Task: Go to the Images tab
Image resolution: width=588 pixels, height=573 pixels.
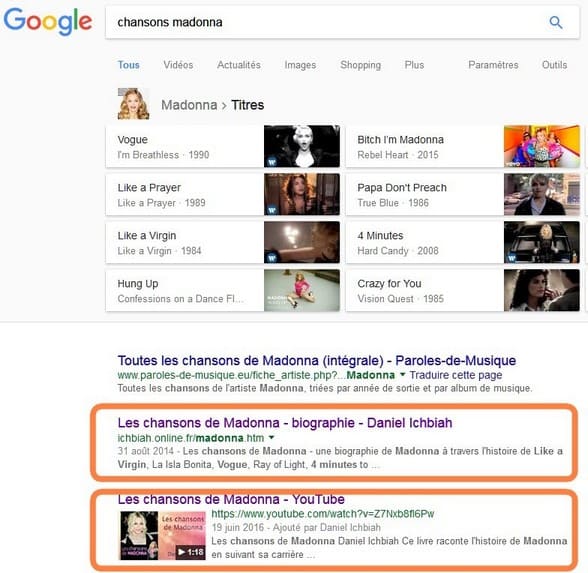Action: pyautogui.click(x=300, y=65)
